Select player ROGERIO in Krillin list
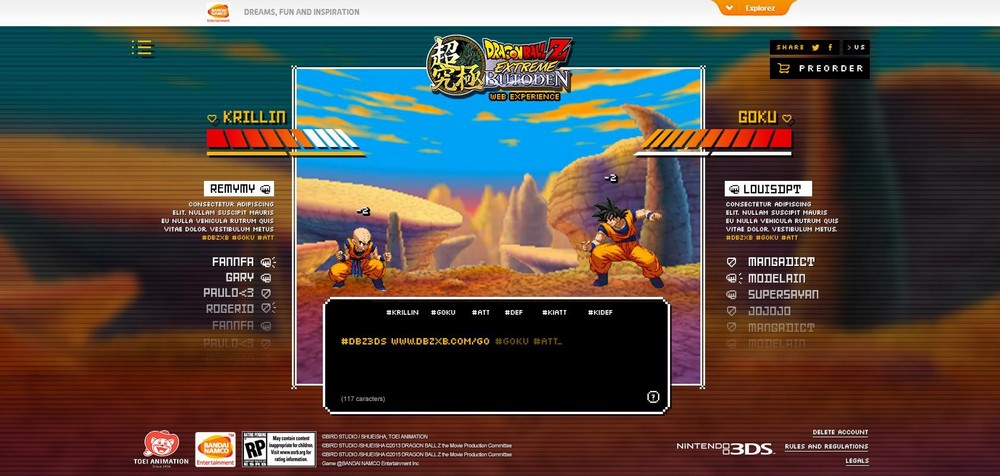Viewport: 1000px width, 476px height. [x=230, y=308]
